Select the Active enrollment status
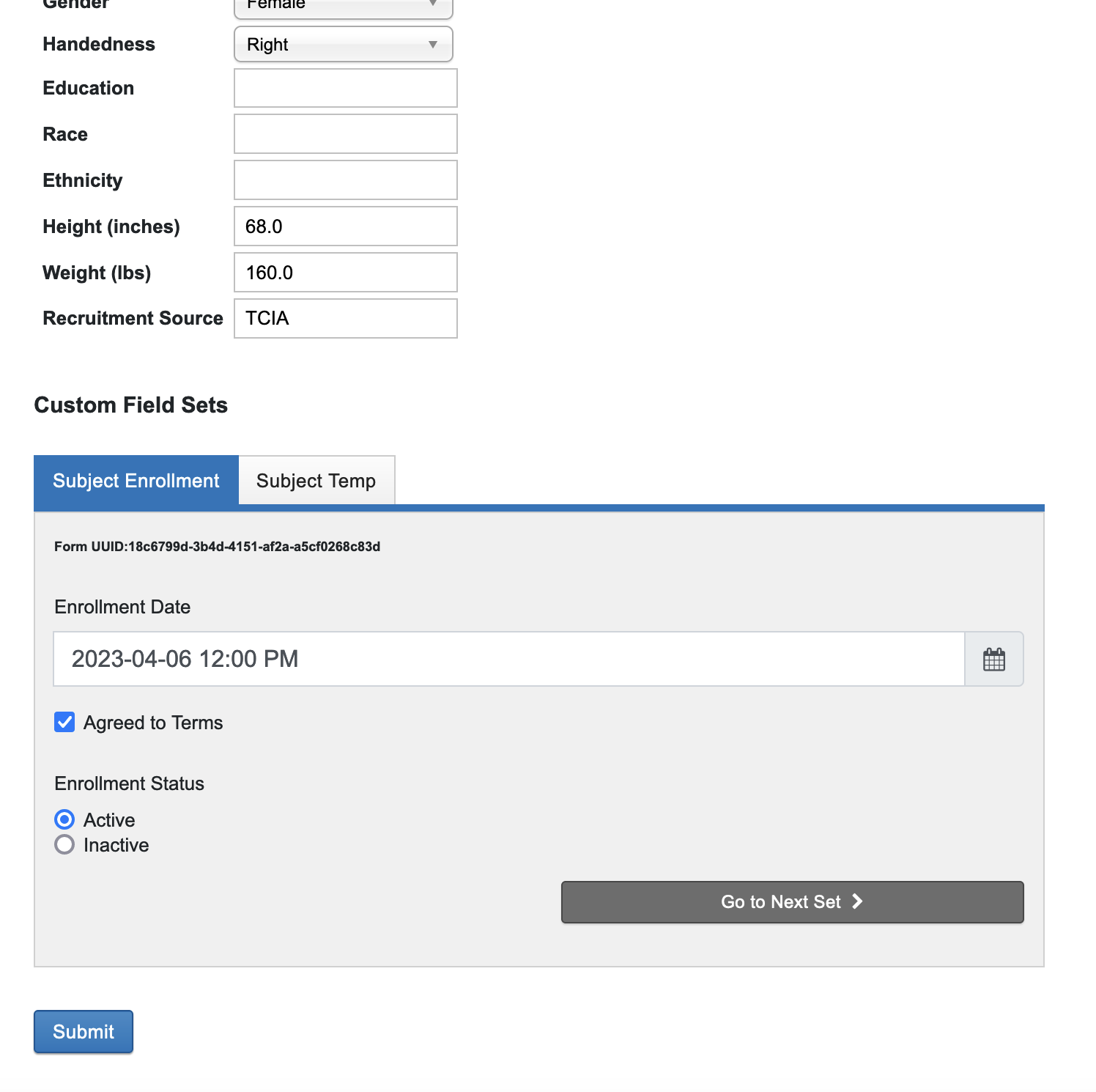This screenshot has width=1096, height=1092. click(x=64, y=819)
